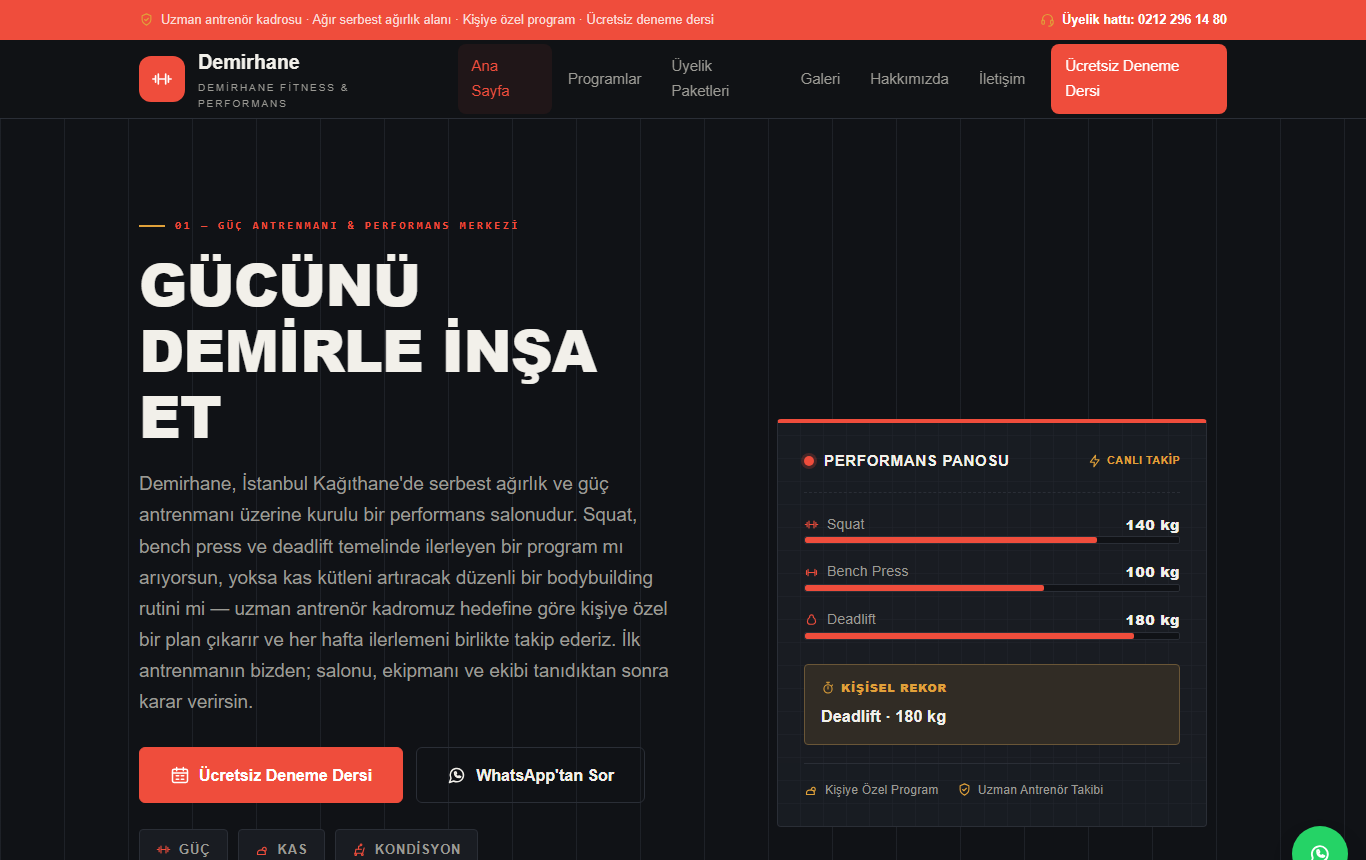
Task: Click the shield icon beside Uzman Antrenör Takibi
Action: point(965,790)
